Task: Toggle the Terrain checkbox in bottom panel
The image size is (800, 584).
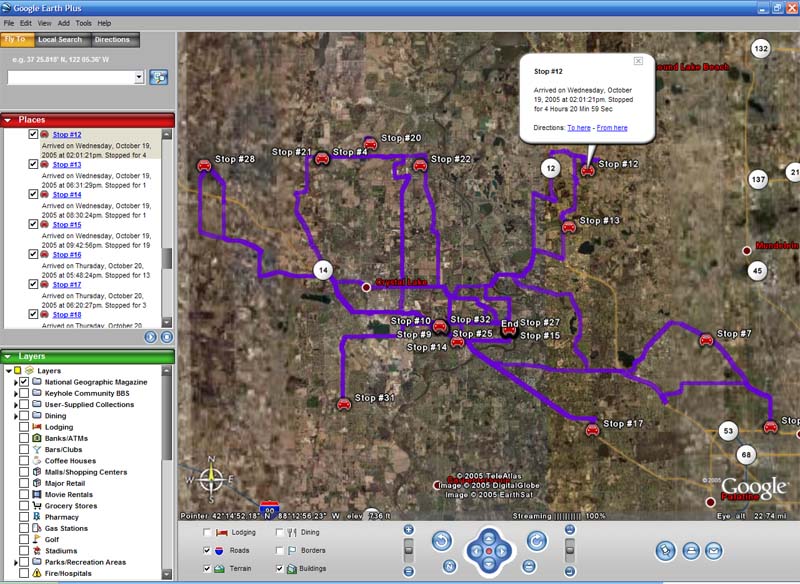Action: (x=207, y=568)
